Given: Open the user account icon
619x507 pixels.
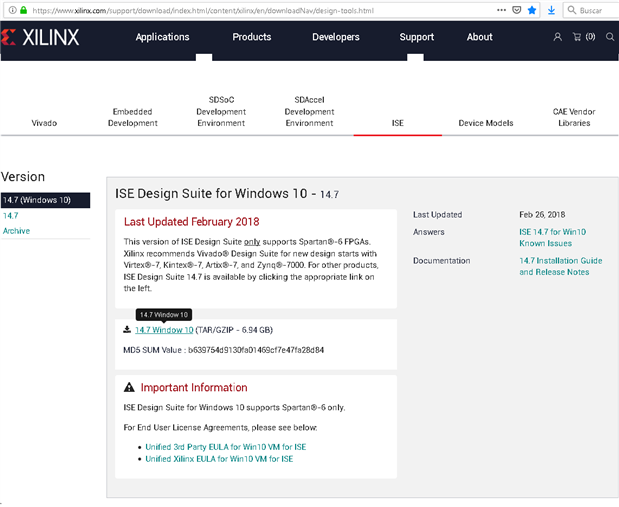Looking at the screenshot, I should pyautogui.click(x=558, y=37).
